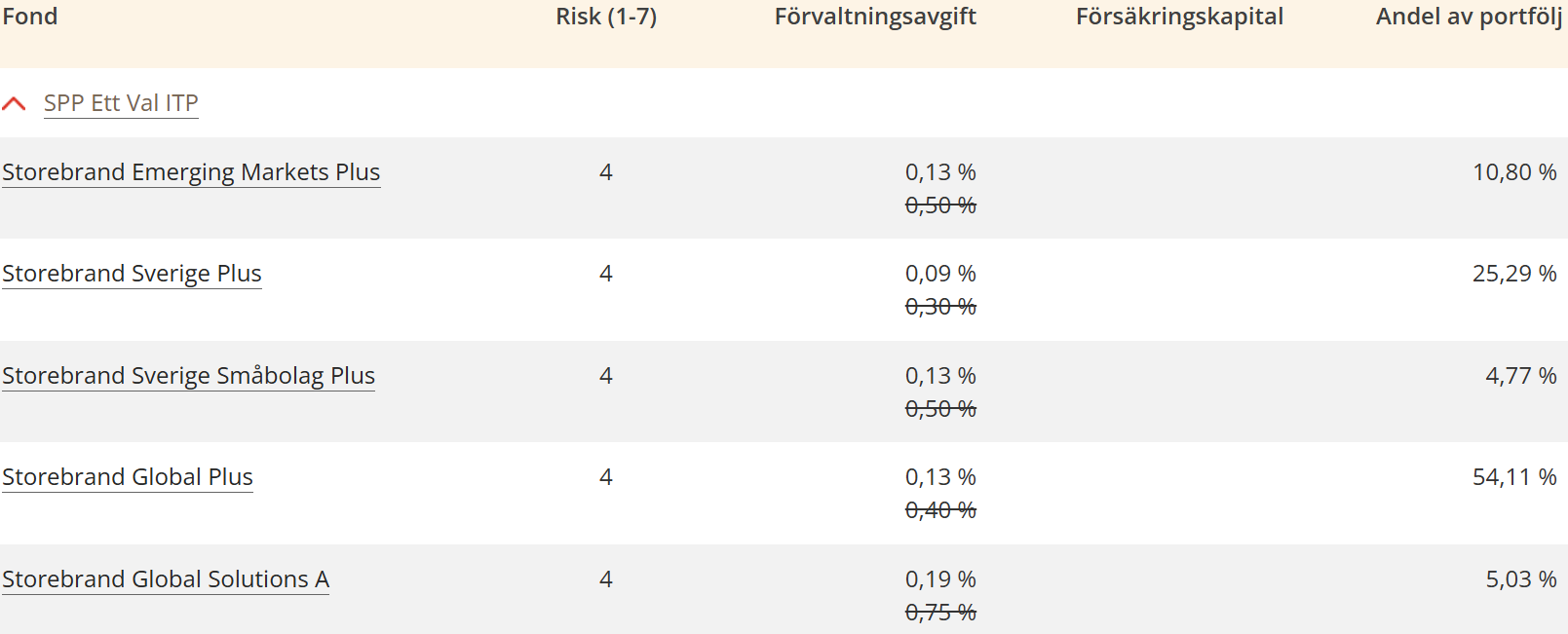1568x634 pixels.
Task: Click the 0,19 % management fee
Action: click(x=940, y=579)
